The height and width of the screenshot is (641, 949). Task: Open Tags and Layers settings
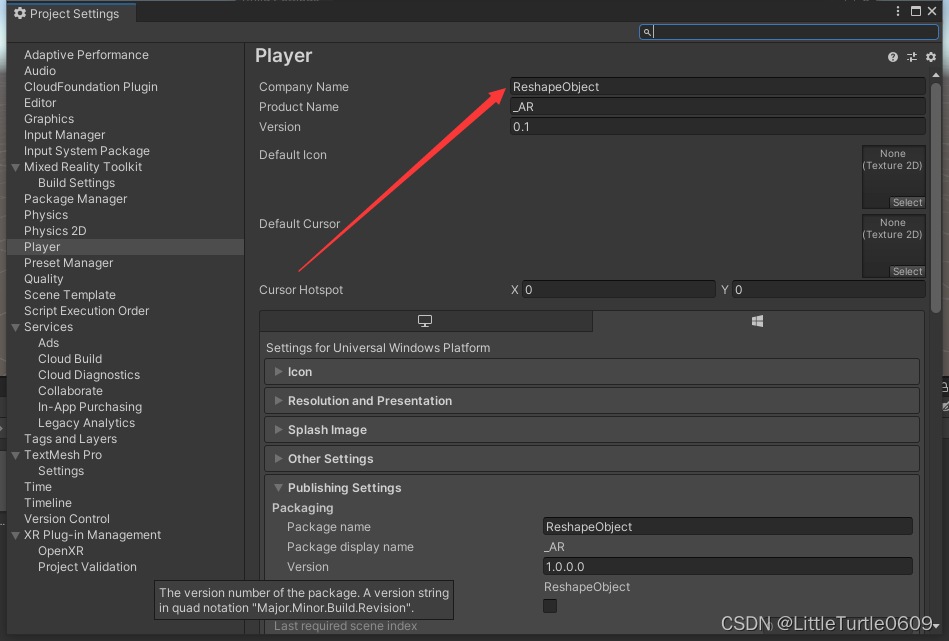coord(70,439)
